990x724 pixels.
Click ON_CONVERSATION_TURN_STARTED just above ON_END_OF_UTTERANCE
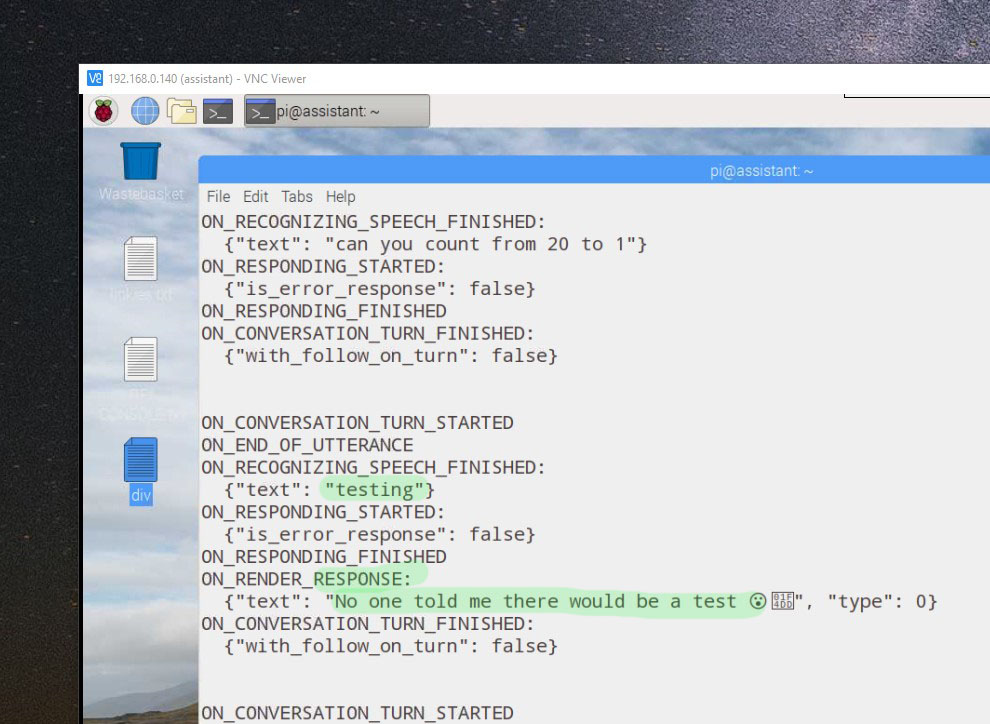point(357,423)
